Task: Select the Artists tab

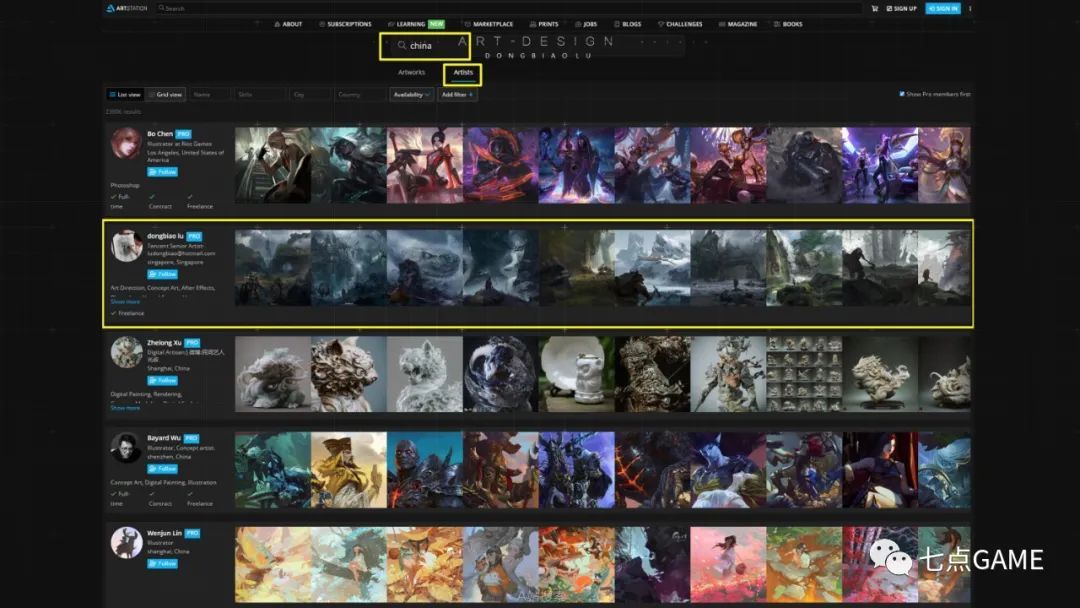Action: point(463,72)
